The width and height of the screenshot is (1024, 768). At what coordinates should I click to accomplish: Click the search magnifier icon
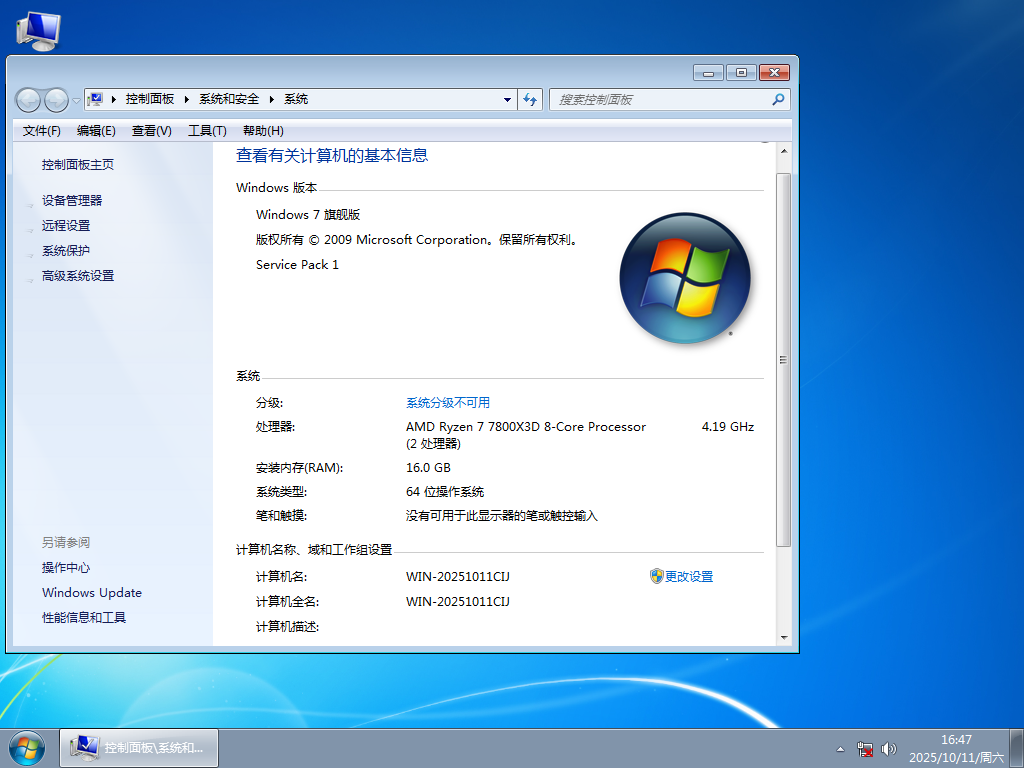pos(778,99)
